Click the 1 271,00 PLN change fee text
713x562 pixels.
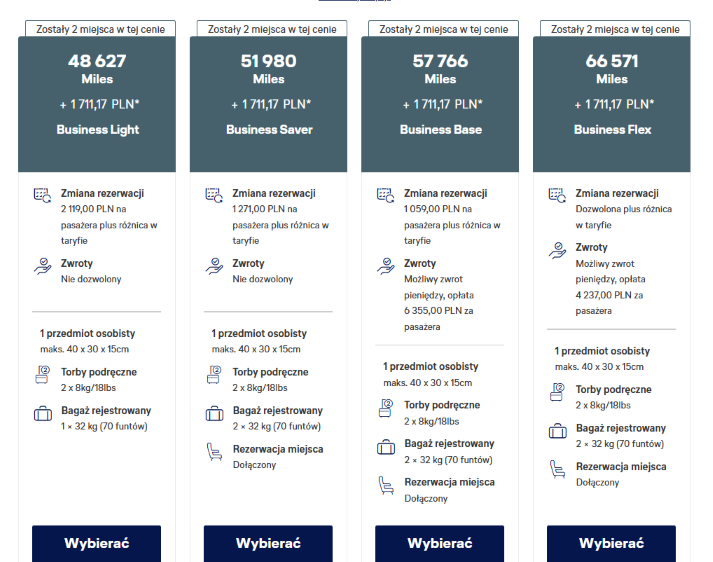[x=281, y=225]
